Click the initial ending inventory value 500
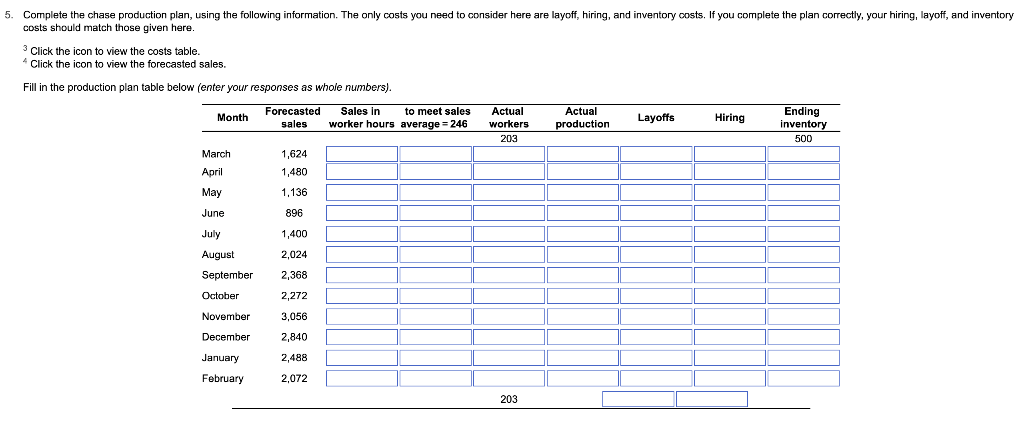 [803, 139]
